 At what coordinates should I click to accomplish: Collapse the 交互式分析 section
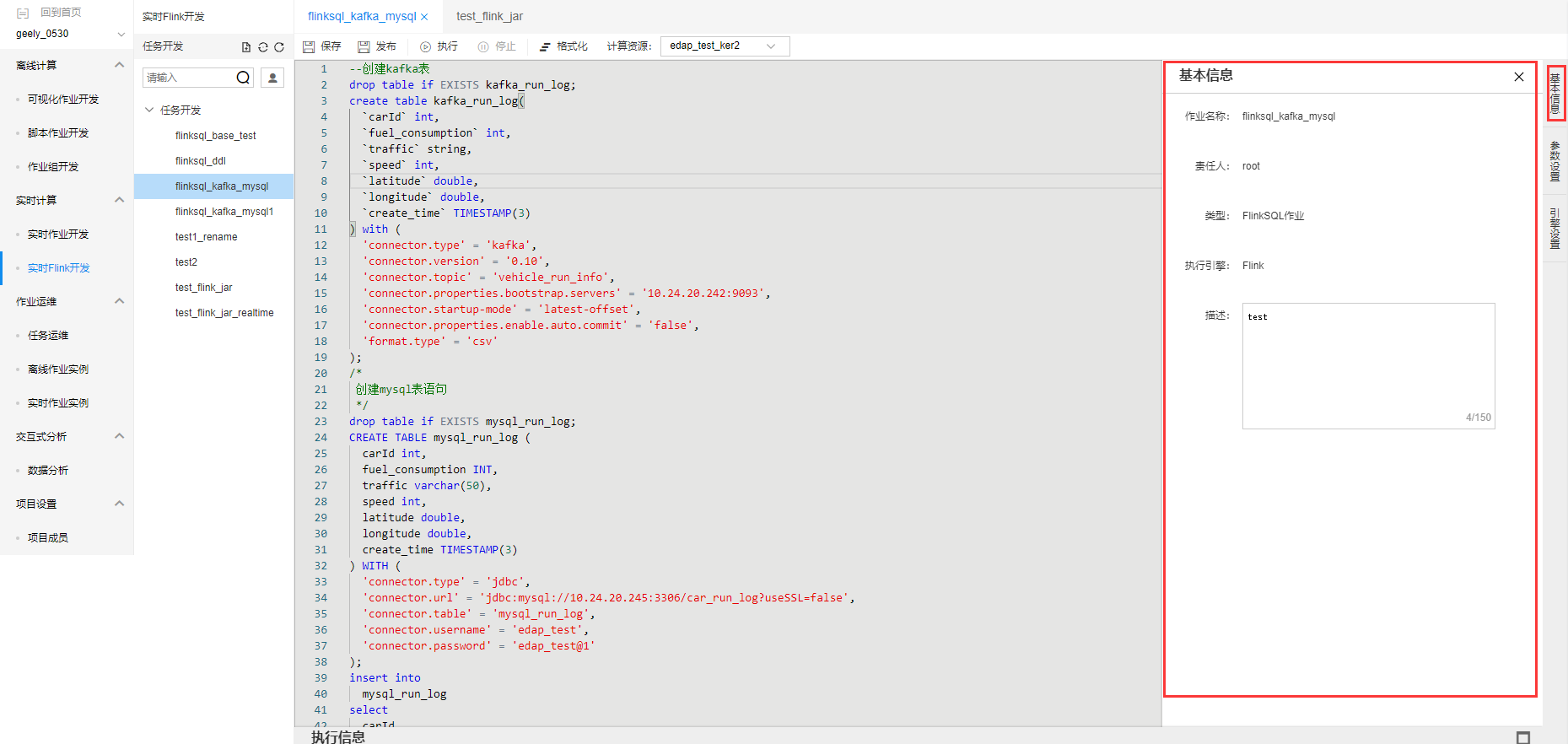coord(119,436)
